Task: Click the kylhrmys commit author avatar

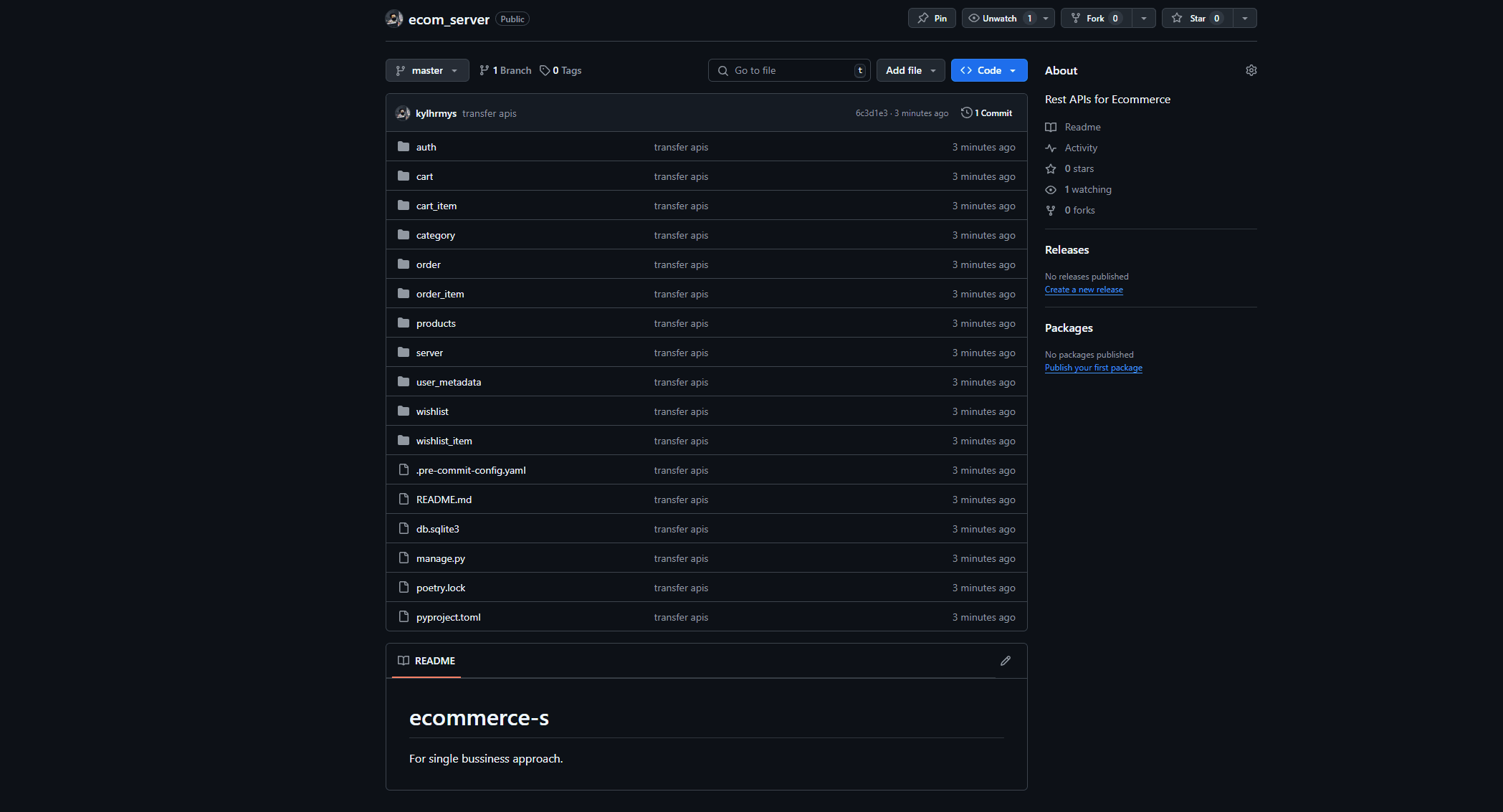Action: click(403, 113)
